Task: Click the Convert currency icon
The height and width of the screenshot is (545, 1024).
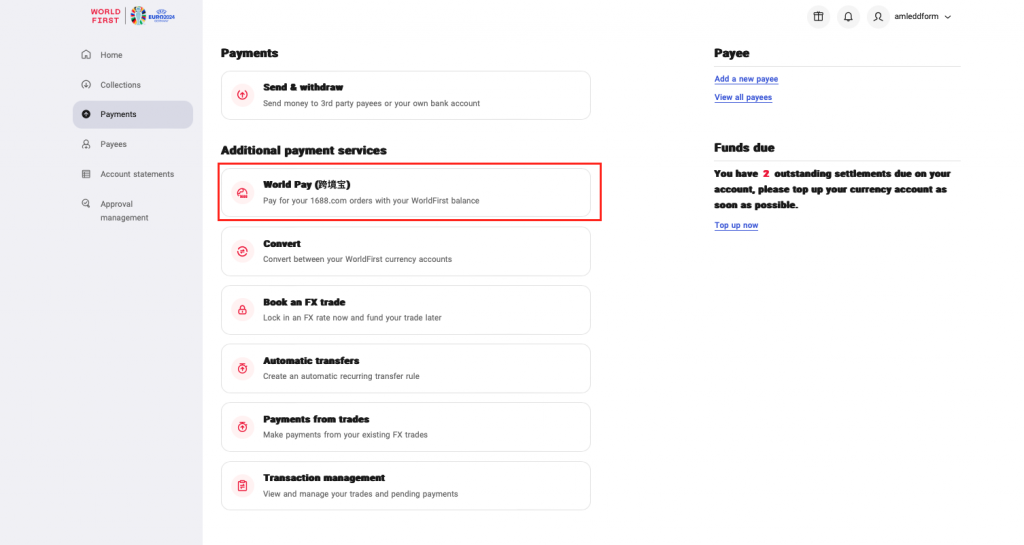Action: 242,251
